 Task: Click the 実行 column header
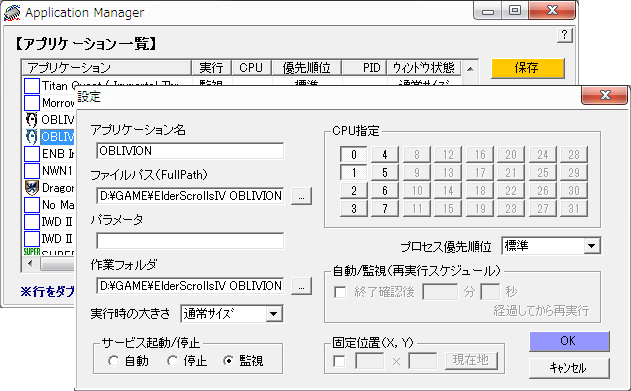pyautogui.click(x=212, y=68)
